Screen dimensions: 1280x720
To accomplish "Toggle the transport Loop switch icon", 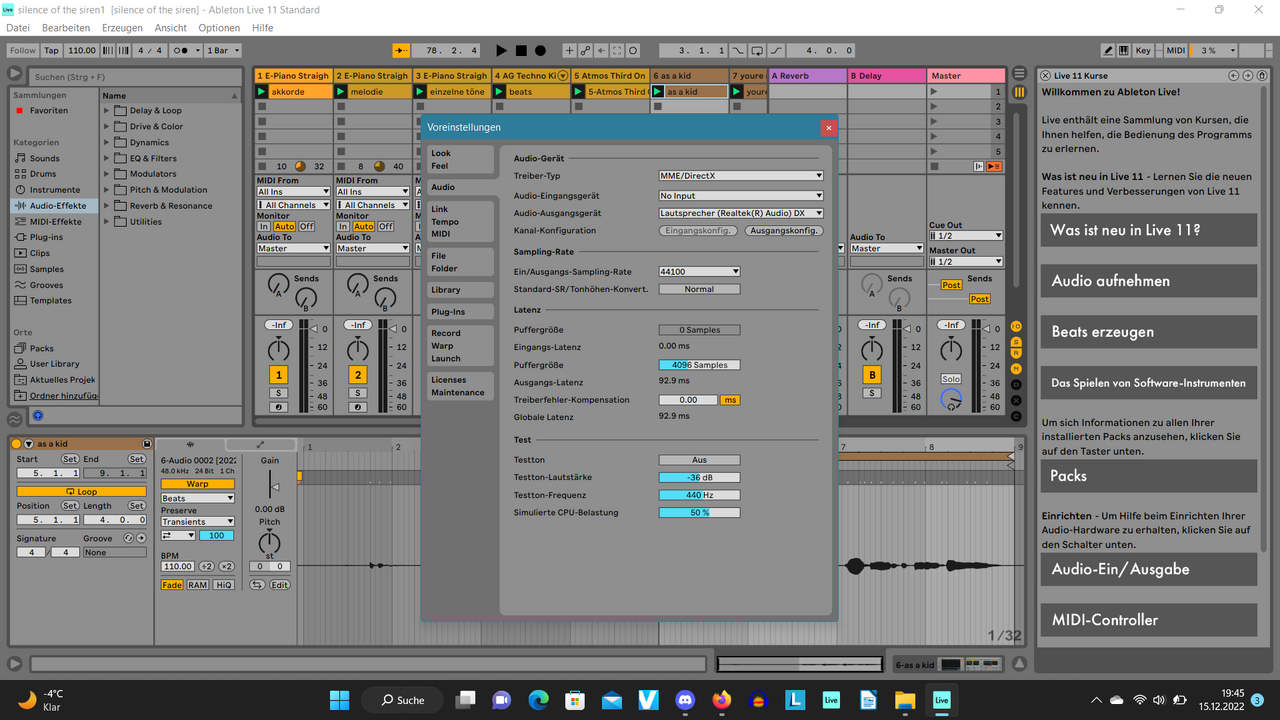I will pyautogui.click(x=758, y=50).
